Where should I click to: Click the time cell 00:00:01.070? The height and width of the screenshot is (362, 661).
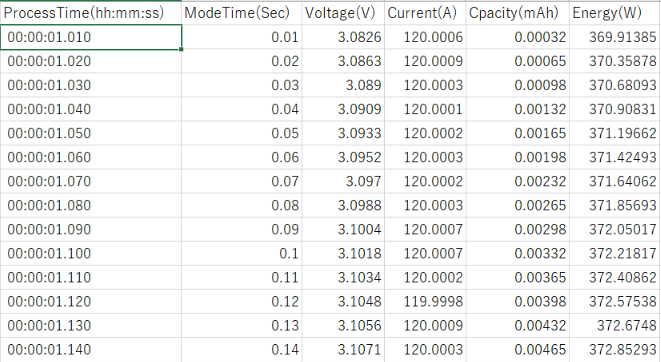[91, 181]
